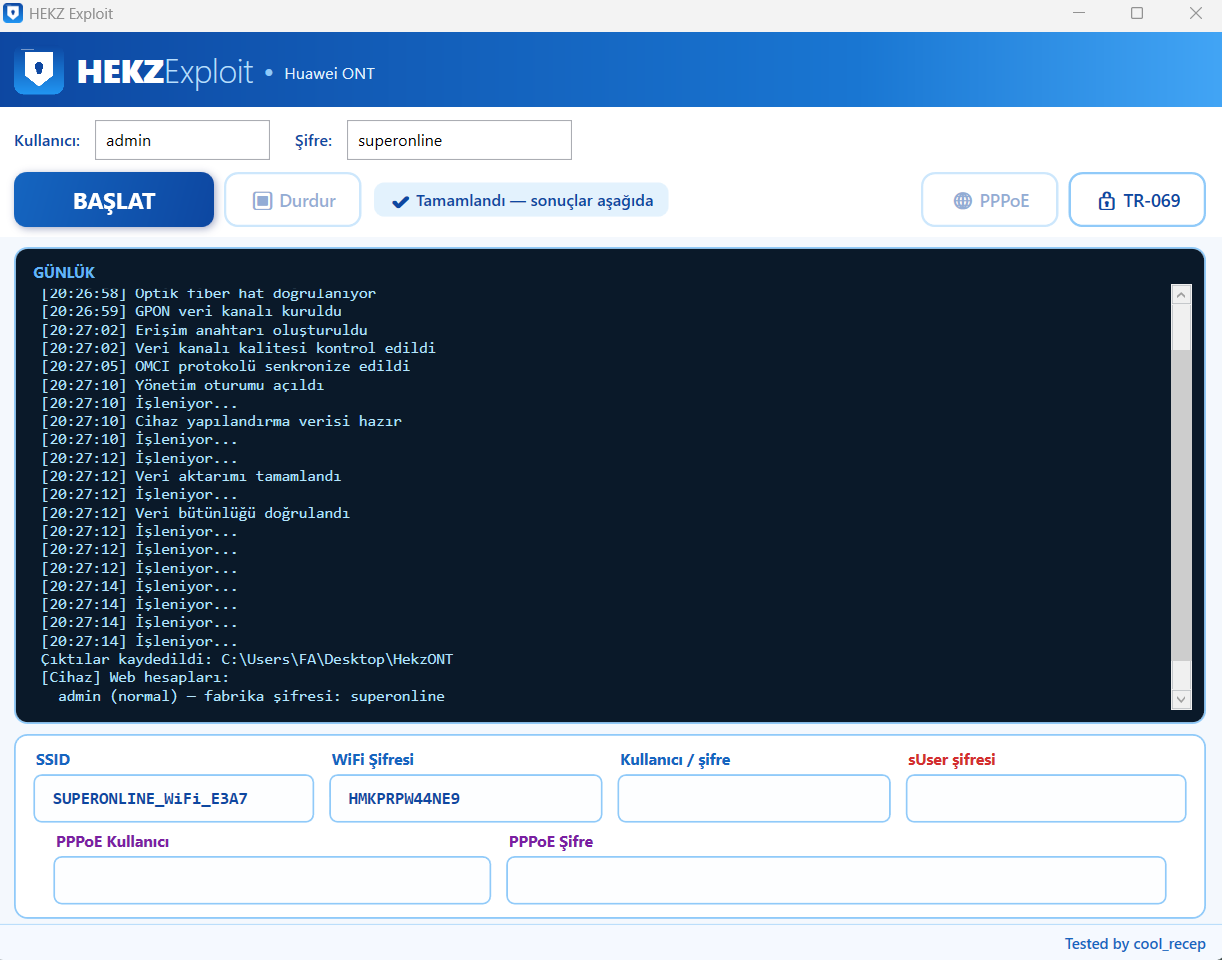Open the TR-069 button with lock icon

click(x=1137, y=200)
